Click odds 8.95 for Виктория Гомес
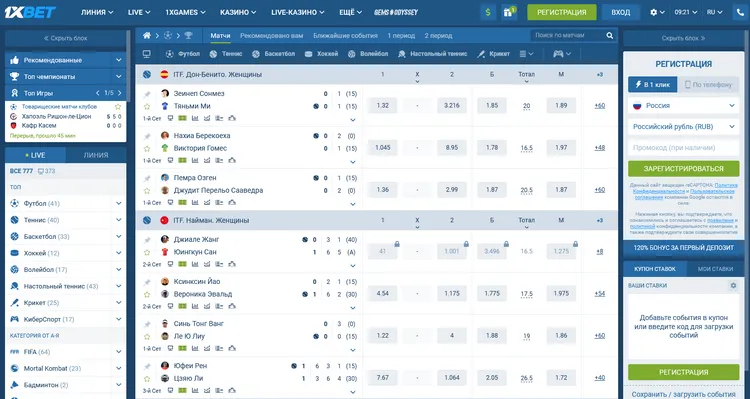The width and height of the screenshot is (750, 399). pyautogui.click(x=452, y=148)
